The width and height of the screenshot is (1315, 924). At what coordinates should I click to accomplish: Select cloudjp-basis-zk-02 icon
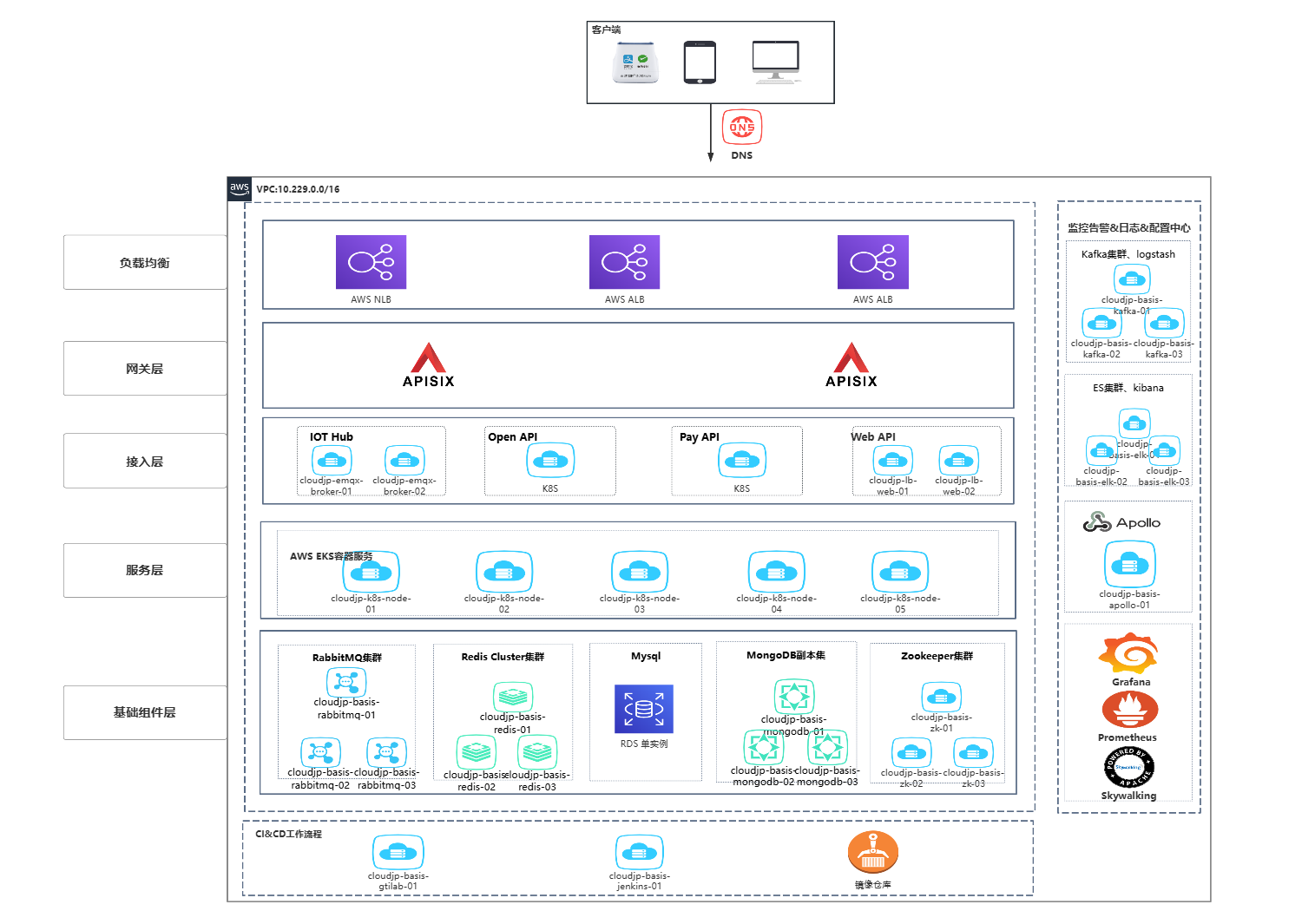coord(911,752)
